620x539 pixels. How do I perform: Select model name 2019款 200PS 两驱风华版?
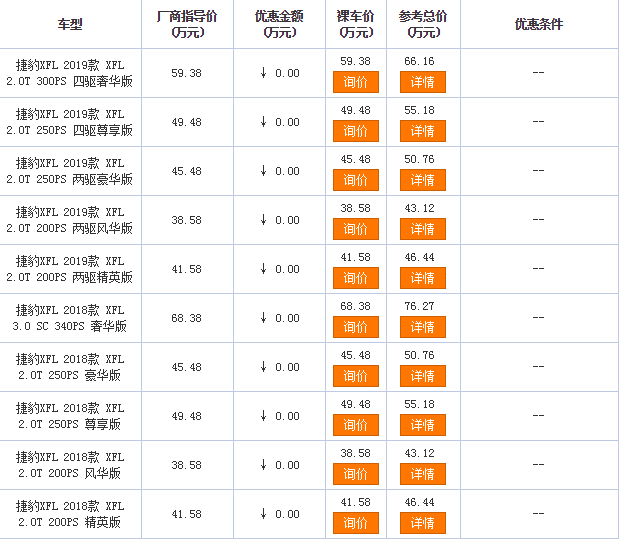pyautogui.click(x=70, y=220)
